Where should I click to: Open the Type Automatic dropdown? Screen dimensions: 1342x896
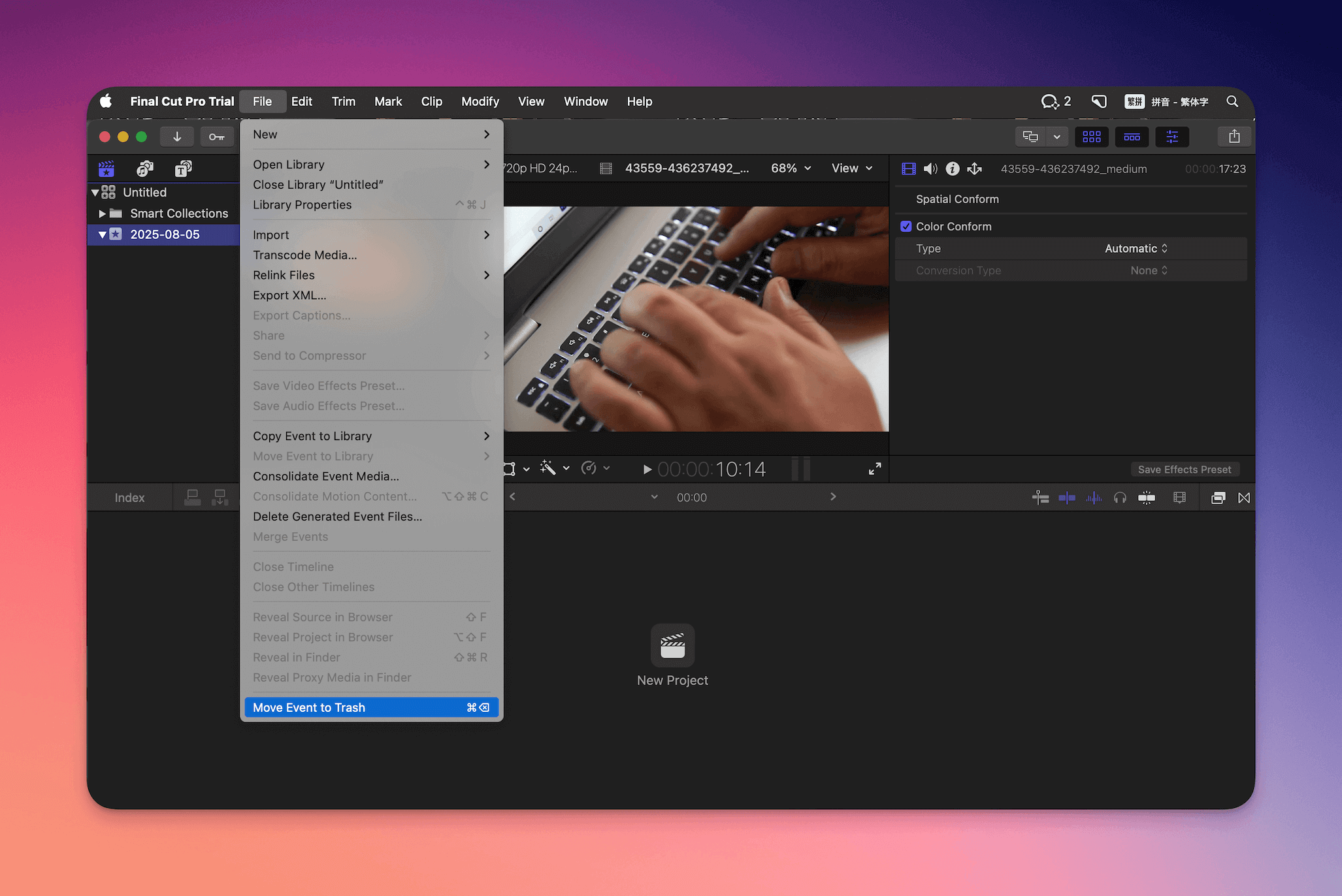[x=1136, y=249]
